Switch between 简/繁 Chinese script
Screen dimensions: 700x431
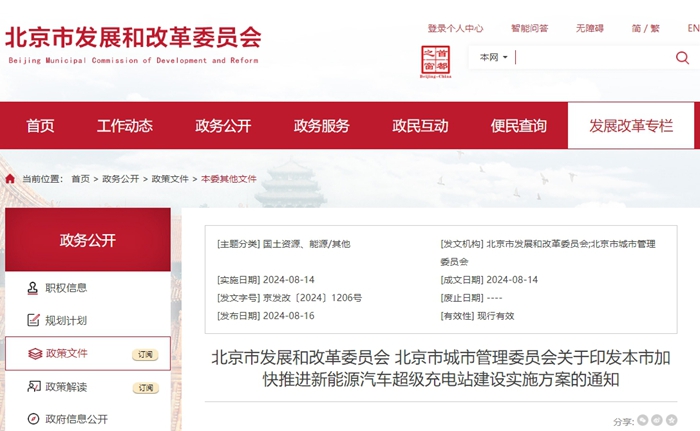click(x=645, y=29)
